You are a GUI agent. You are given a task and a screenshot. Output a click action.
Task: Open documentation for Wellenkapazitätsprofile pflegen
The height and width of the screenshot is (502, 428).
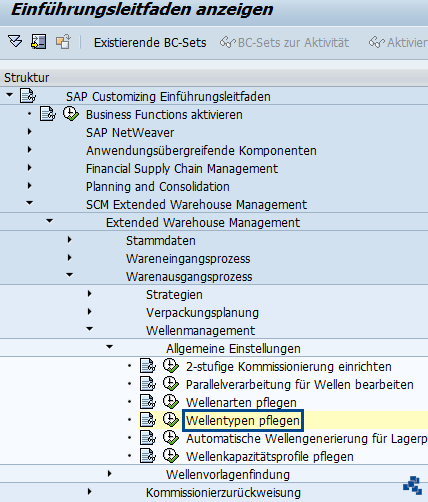(148, 456)
